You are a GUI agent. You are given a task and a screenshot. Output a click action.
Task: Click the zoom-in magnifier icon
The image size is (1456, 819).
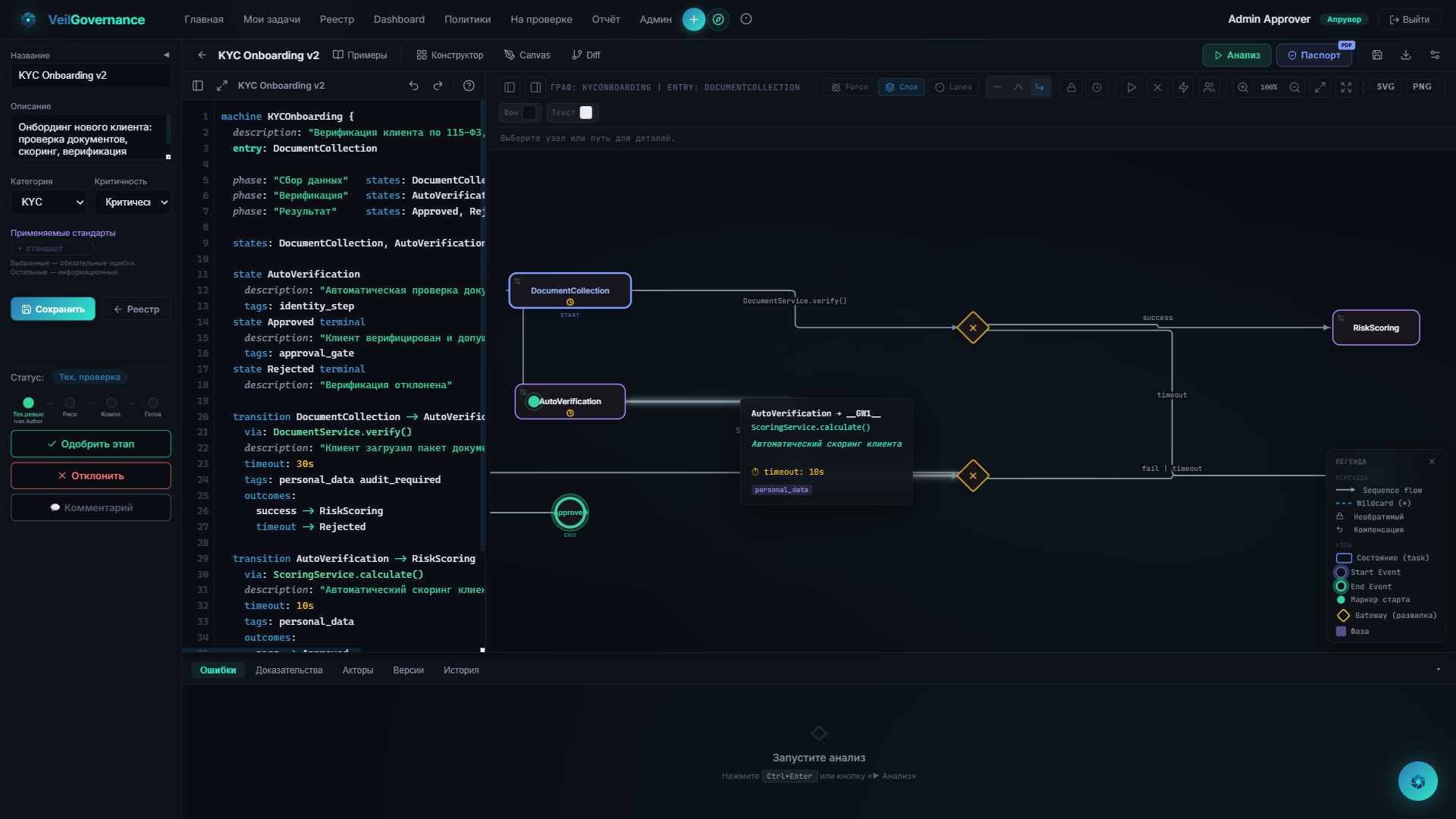[x=1243, y=86]
